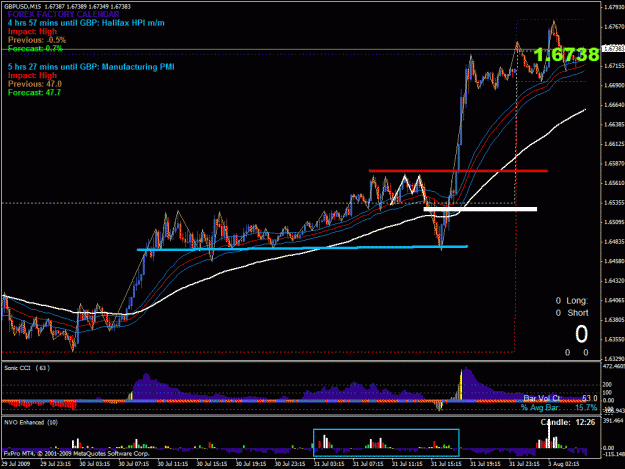This screenshot has width=625, height=469.
Task: Select the 'Forecast: 47.7' line
Action: point(34,92)
